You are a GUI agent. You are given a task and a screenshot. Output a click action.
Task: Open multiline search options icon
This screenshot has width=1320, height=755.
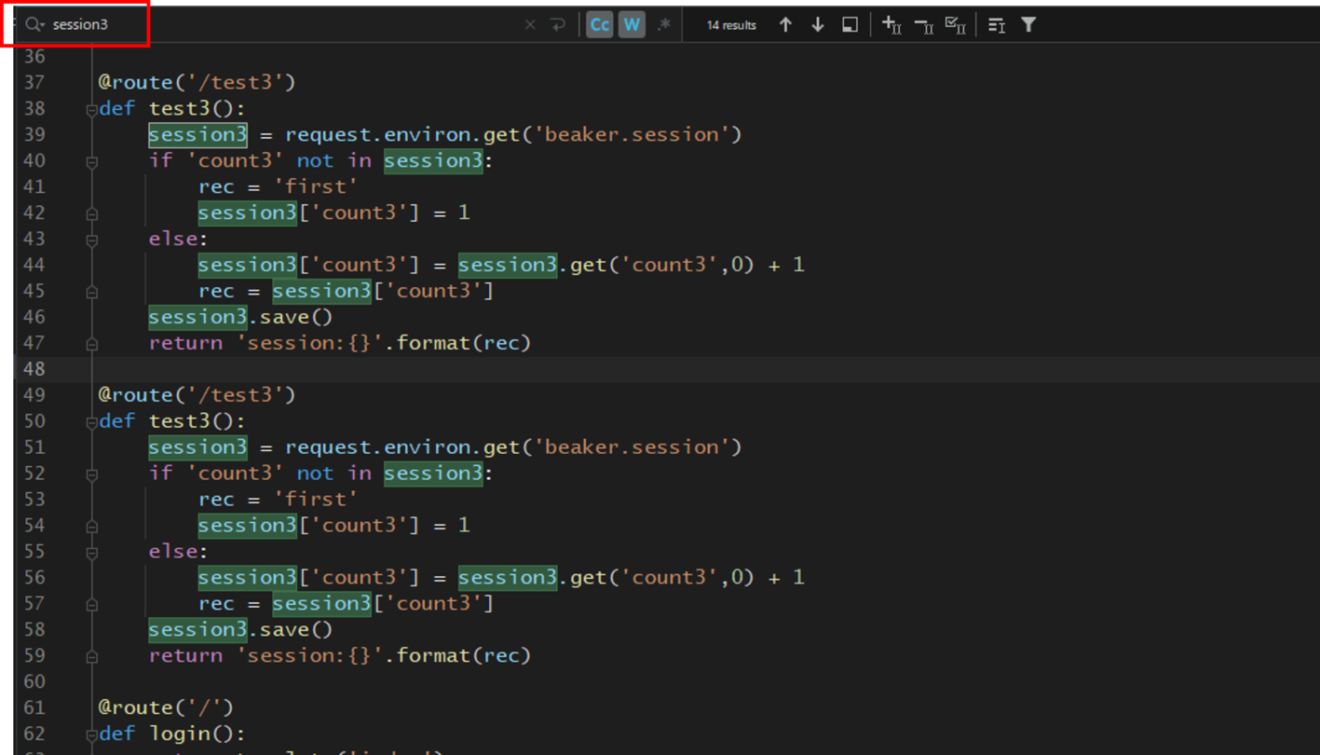click(997, 25)
